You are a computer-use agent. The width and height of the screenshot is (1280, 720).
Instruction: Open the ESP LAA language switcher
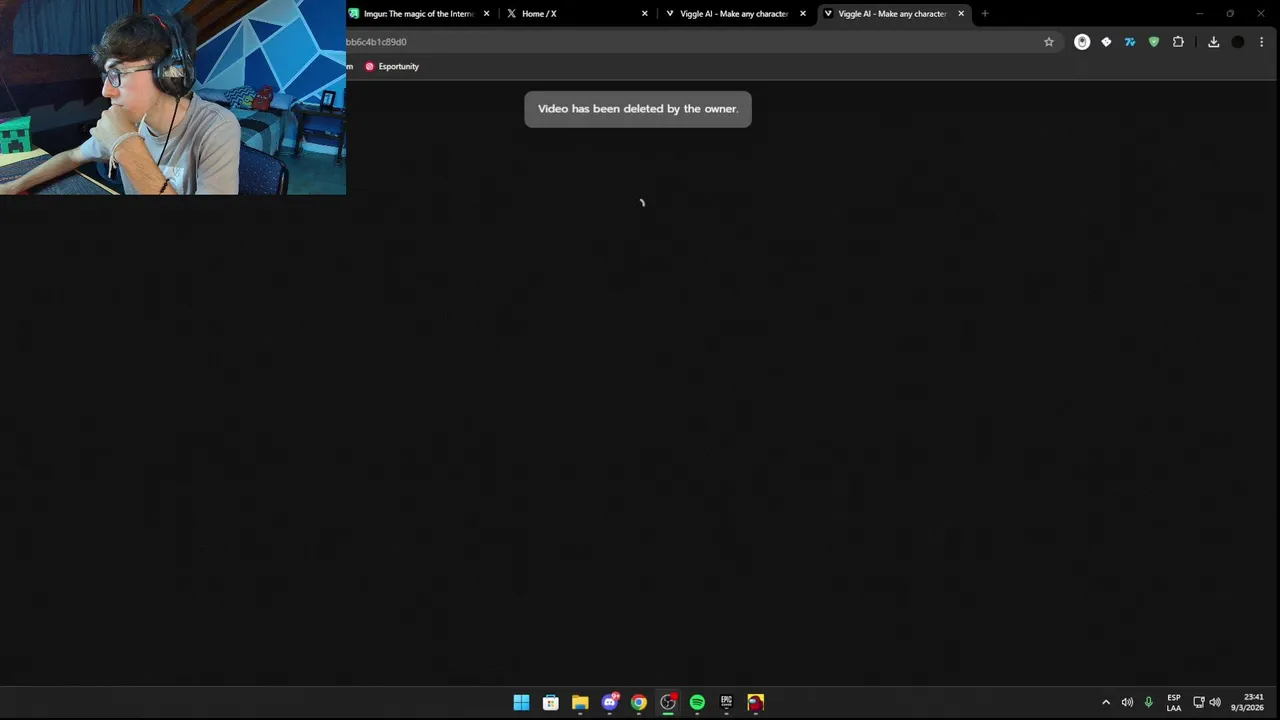tap(1174, 702)
